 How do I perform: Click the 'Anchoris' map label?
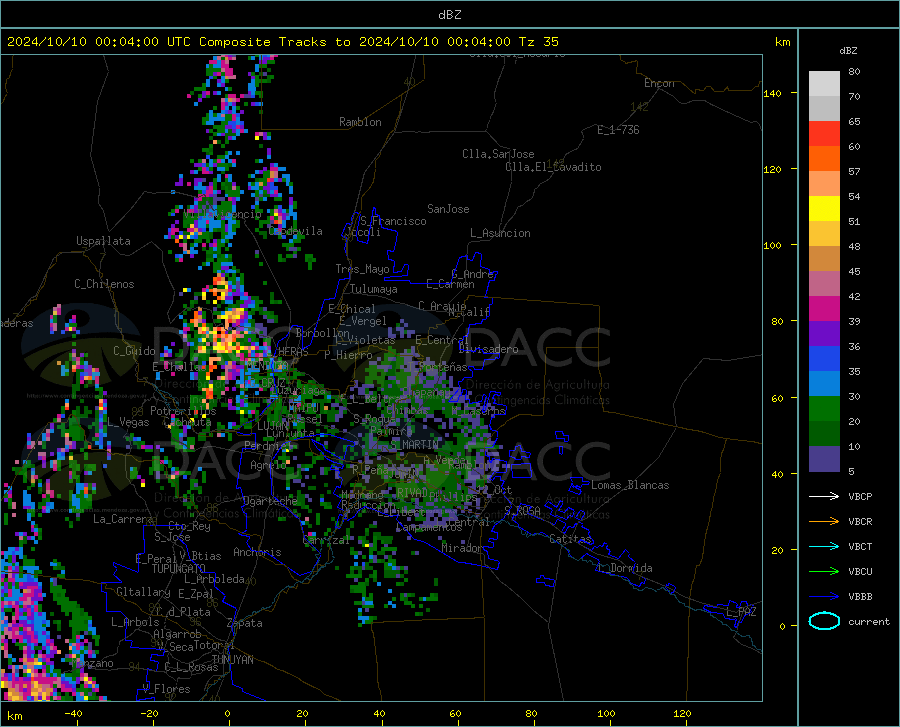(x=257, y=552)
